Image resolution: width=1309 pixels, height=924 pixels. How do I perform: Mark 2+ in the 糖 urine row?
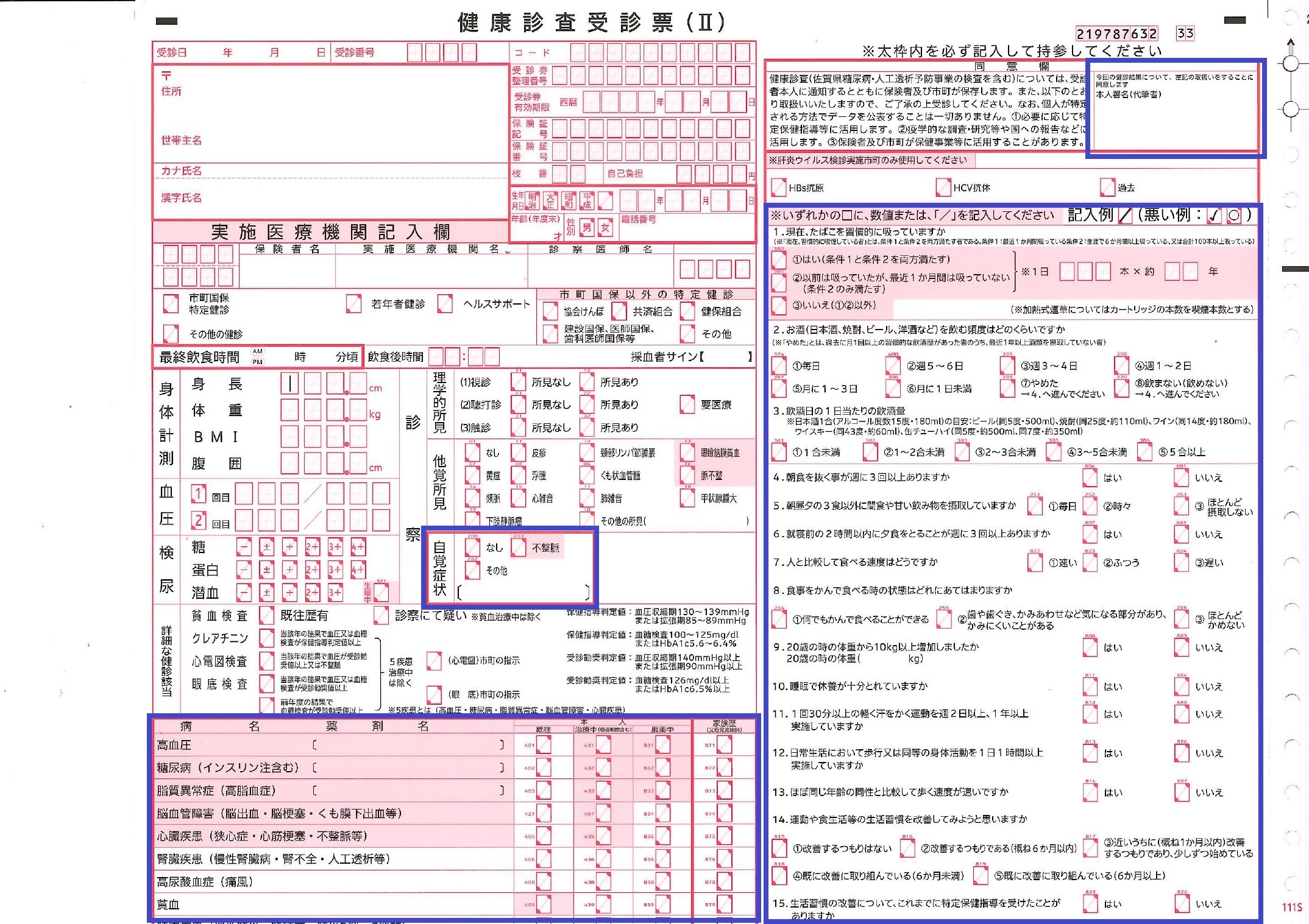point(312,546)
